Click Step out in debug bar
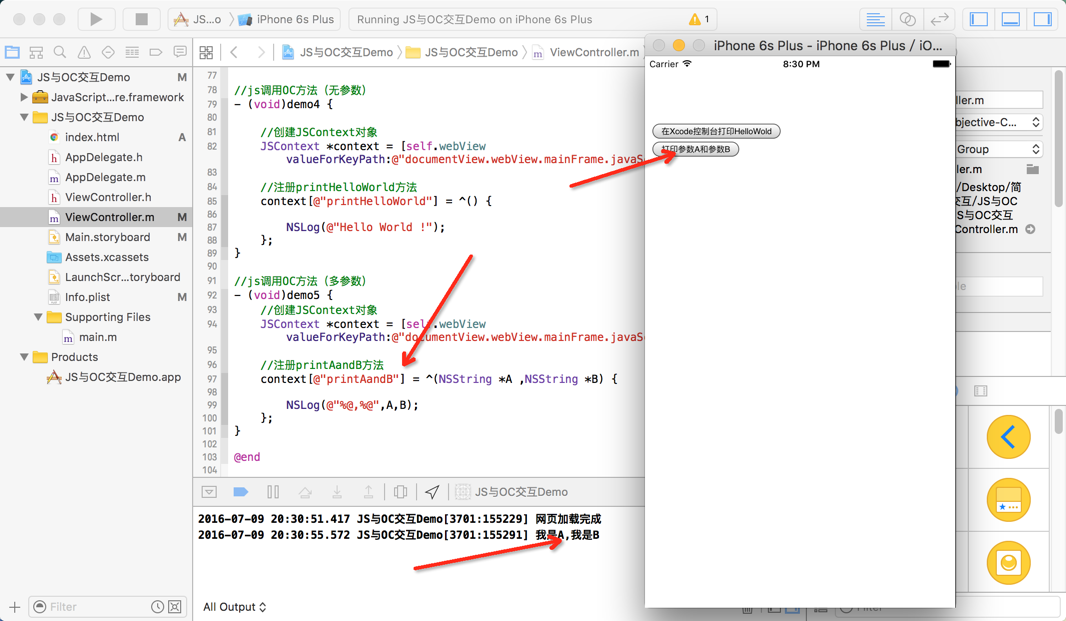 click(x=368, y=492)
